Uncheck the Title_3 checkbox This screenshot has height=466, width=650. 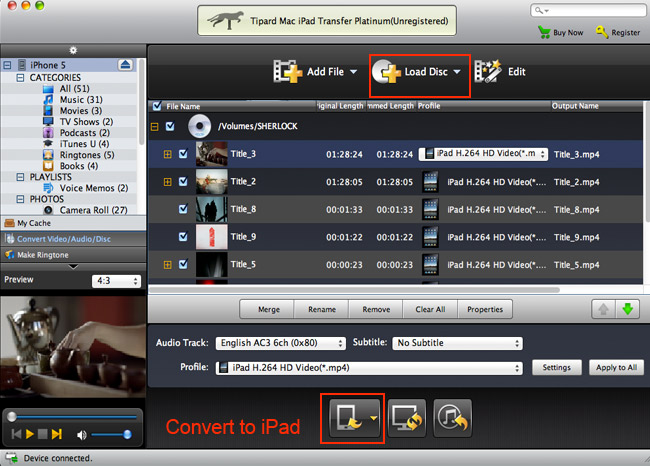tap(183, 154)
